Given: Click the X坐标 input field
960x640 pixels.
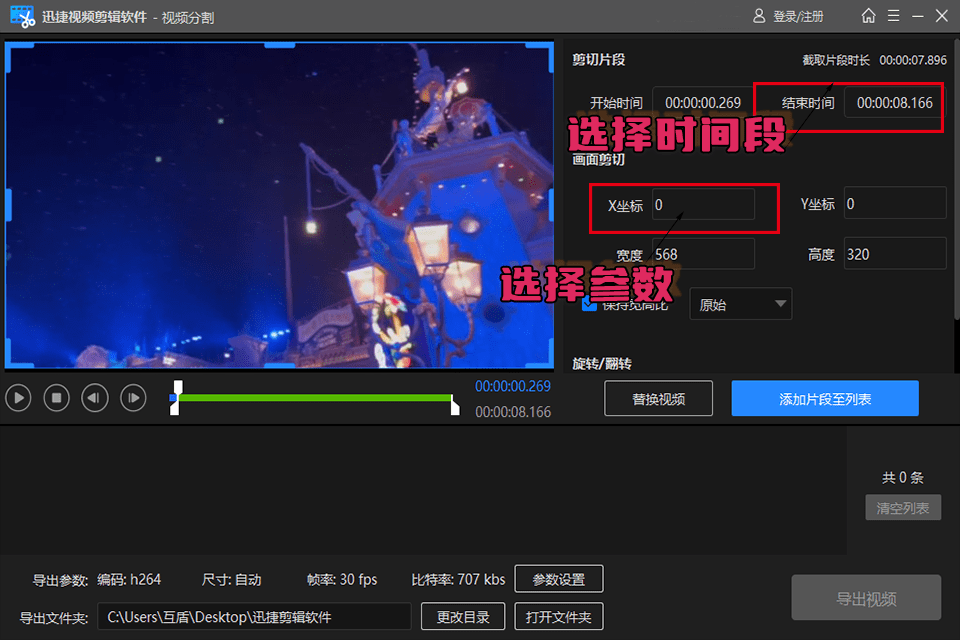Looking at the screenshot, I should tap(703, 205).
